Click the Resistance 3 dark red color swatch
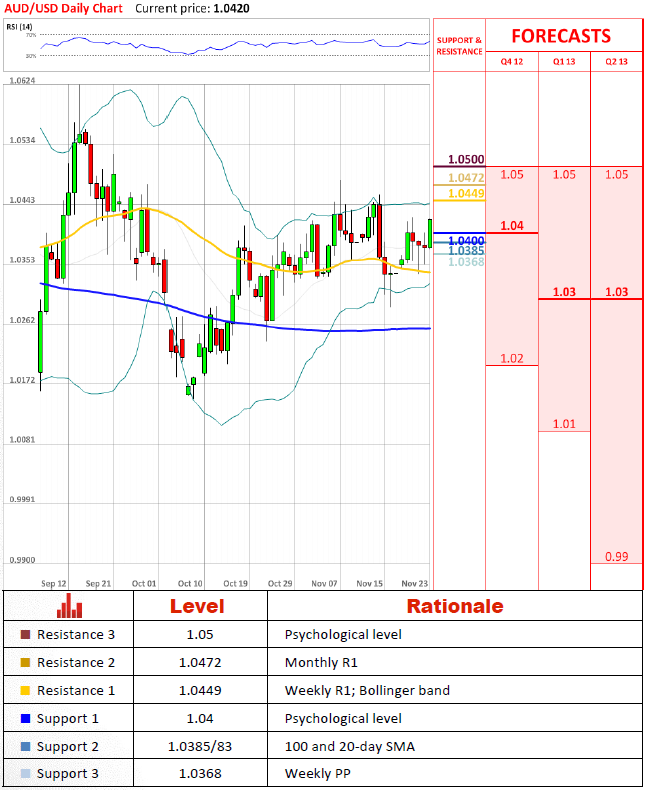 [25, 634]
